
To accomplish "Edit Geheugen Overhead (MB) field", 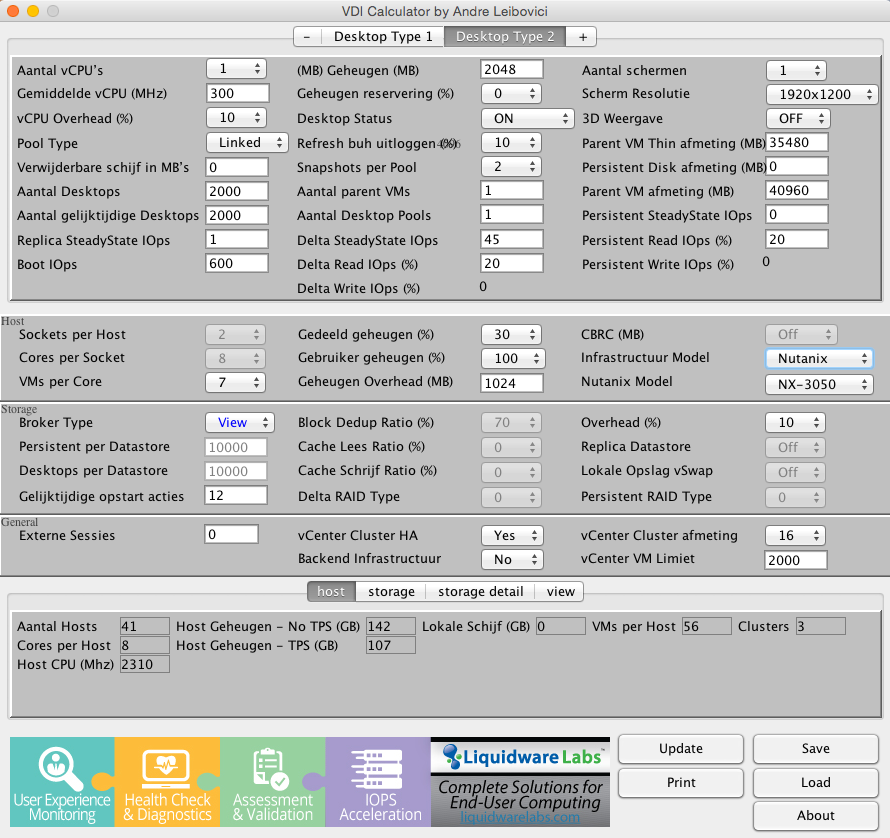I will 511,383.
